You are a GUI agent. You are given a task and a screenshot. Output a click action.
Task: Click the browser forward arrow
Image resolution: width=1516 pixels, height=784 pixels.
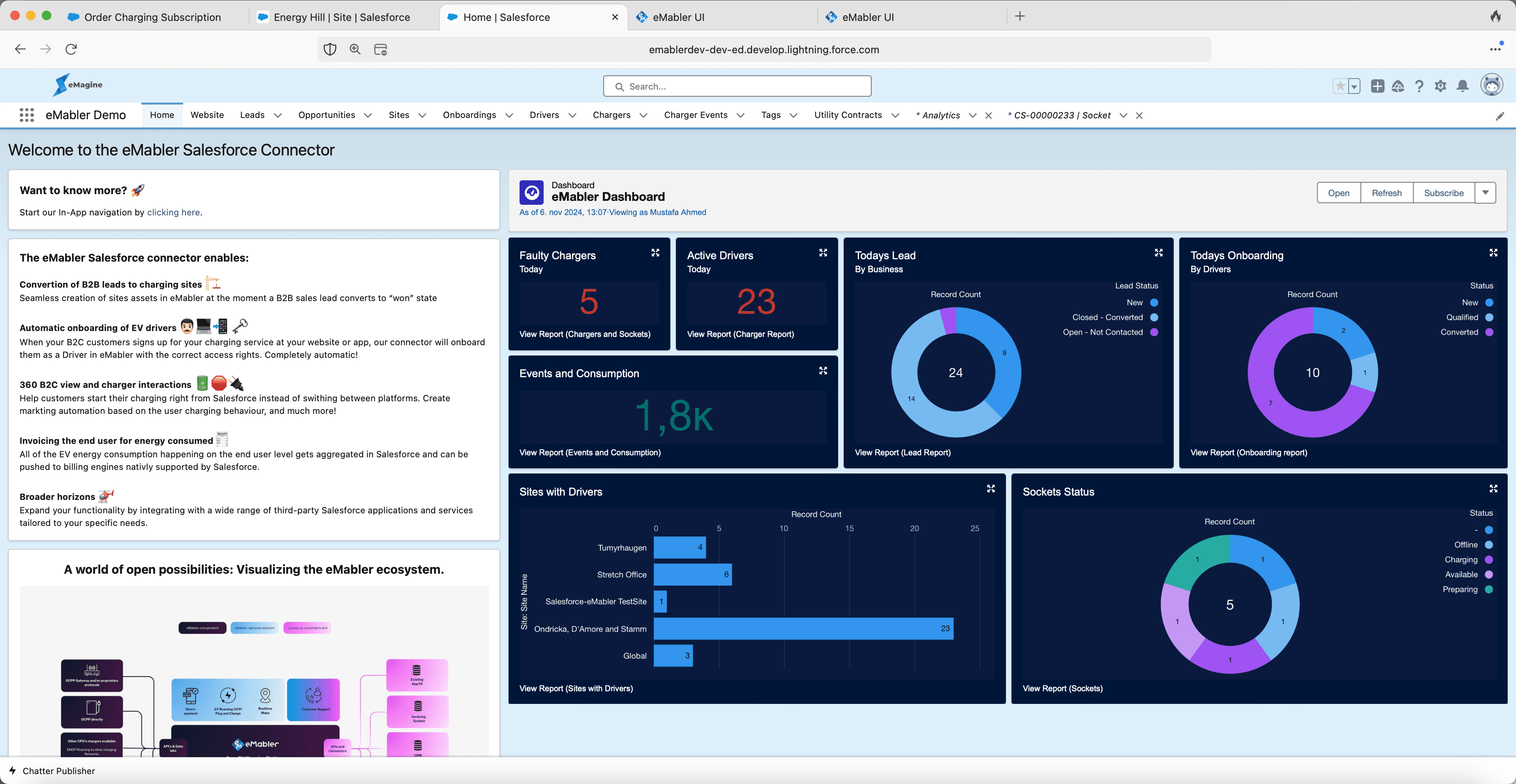45,49
